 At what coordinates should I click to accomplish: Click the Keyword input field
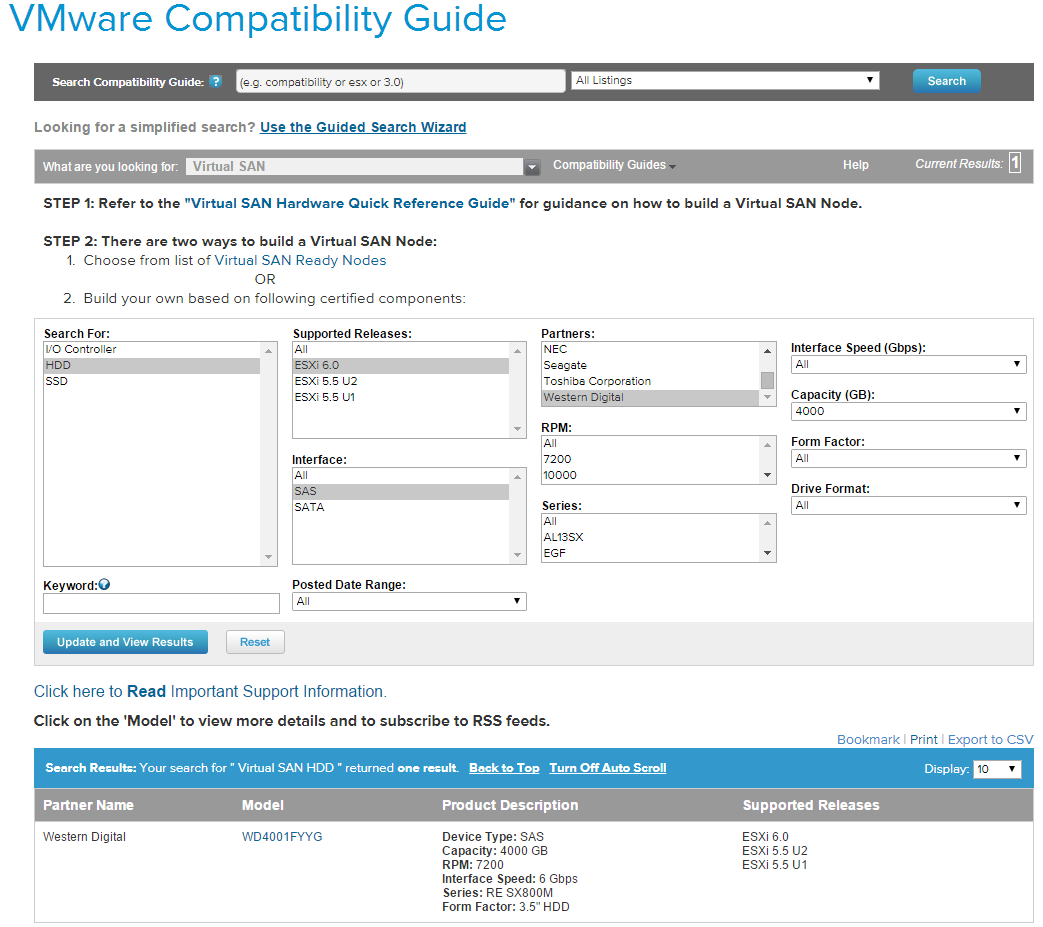click(161, 603)
